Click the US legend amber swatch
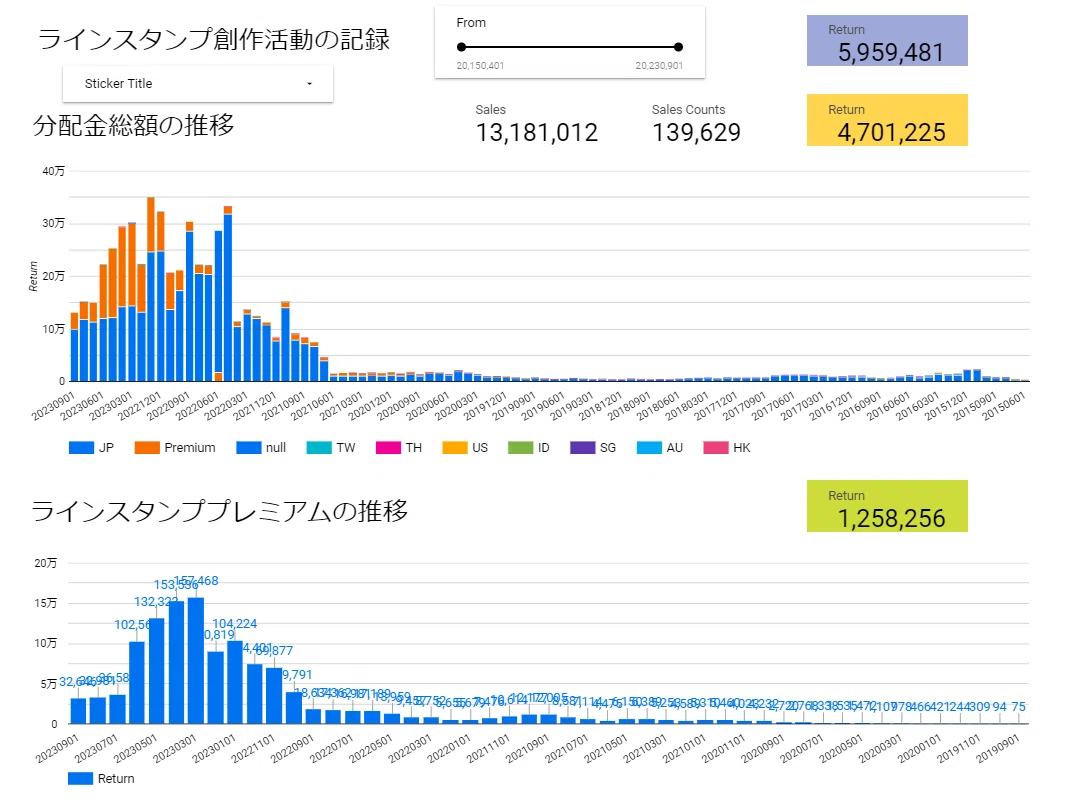 coord(454,448)
